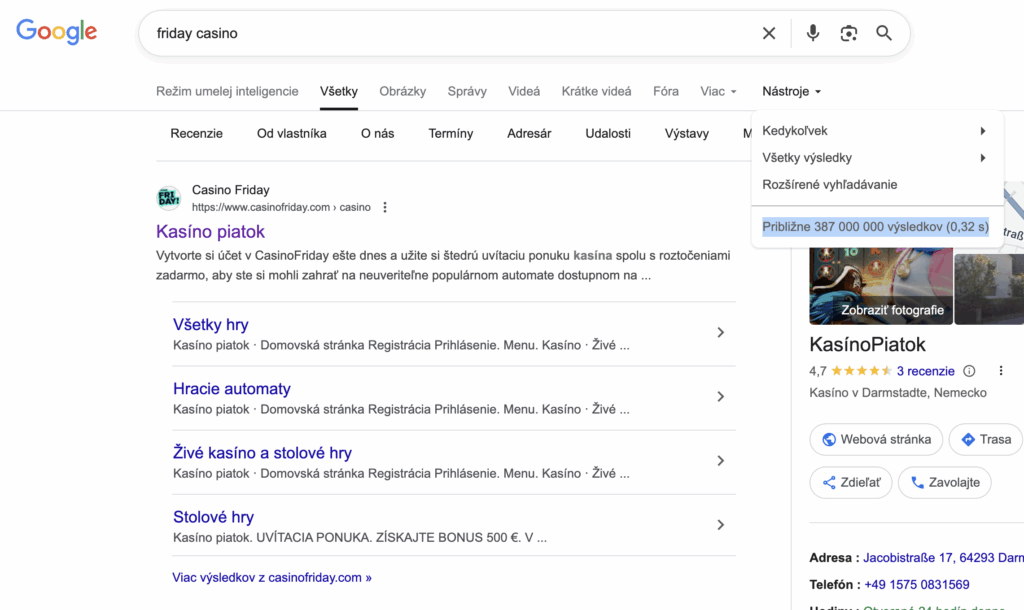
Task: Click the info icon next to 3 recenzie
Action: (969, 371)
